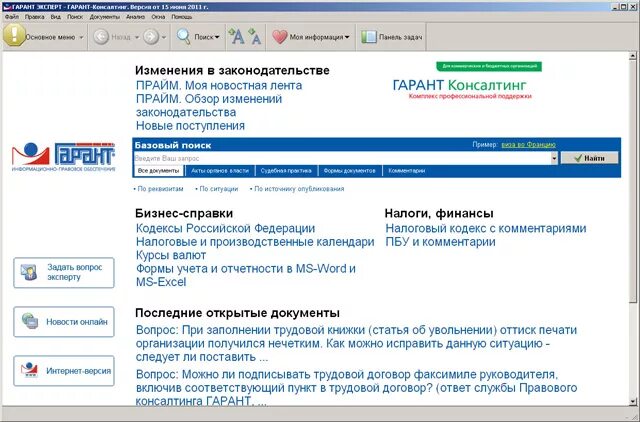Open recent document about трудовой книжки оттиск печати
The width and height of the screenshot is (640, 422).
(356, 344)
